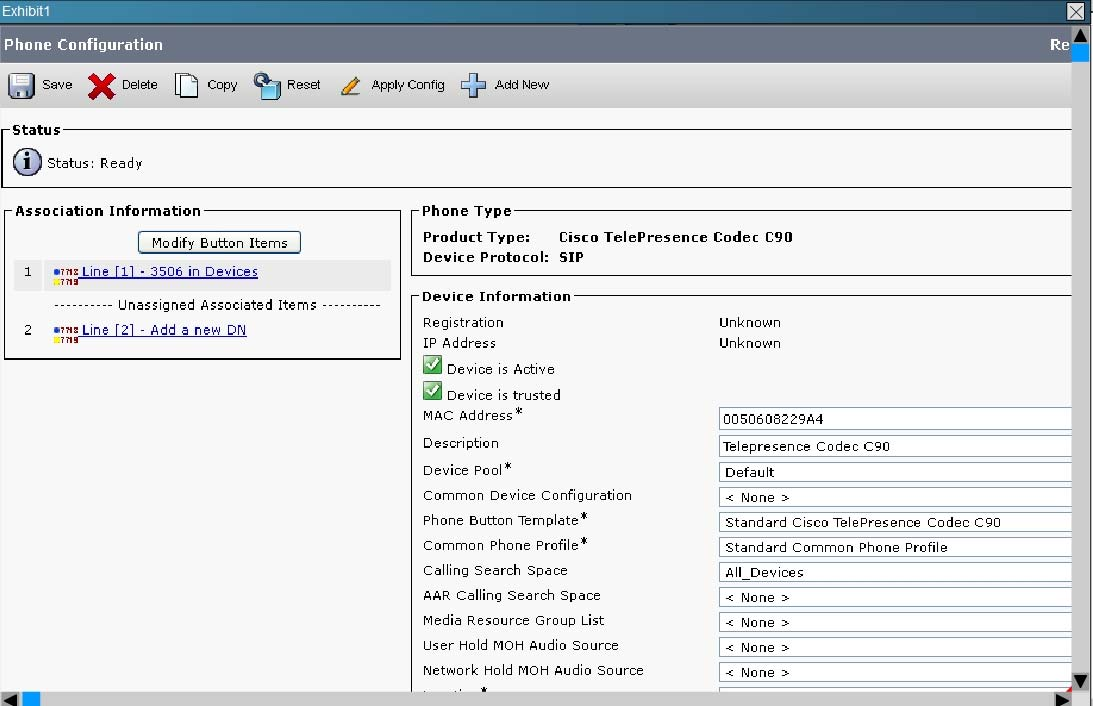Click the MAC Address input field
The width and height of the screenshot is (1093, 706).
coord(895,419)
